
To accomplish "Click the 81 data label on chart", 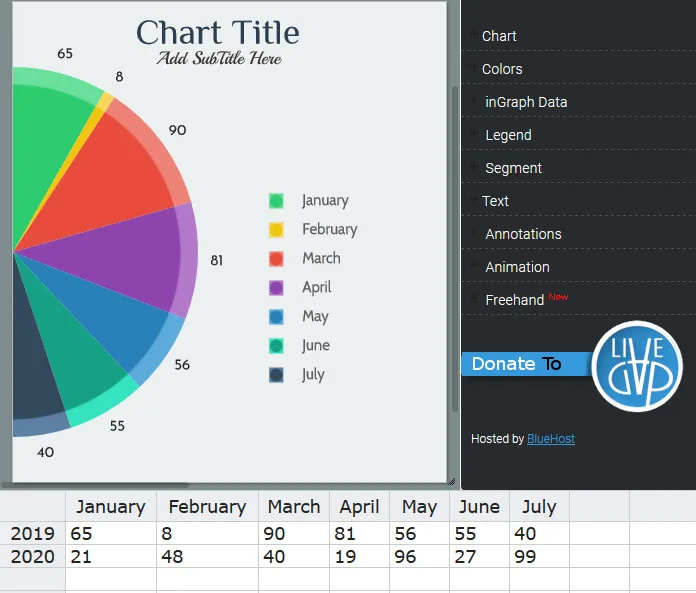I will (217, 260).
